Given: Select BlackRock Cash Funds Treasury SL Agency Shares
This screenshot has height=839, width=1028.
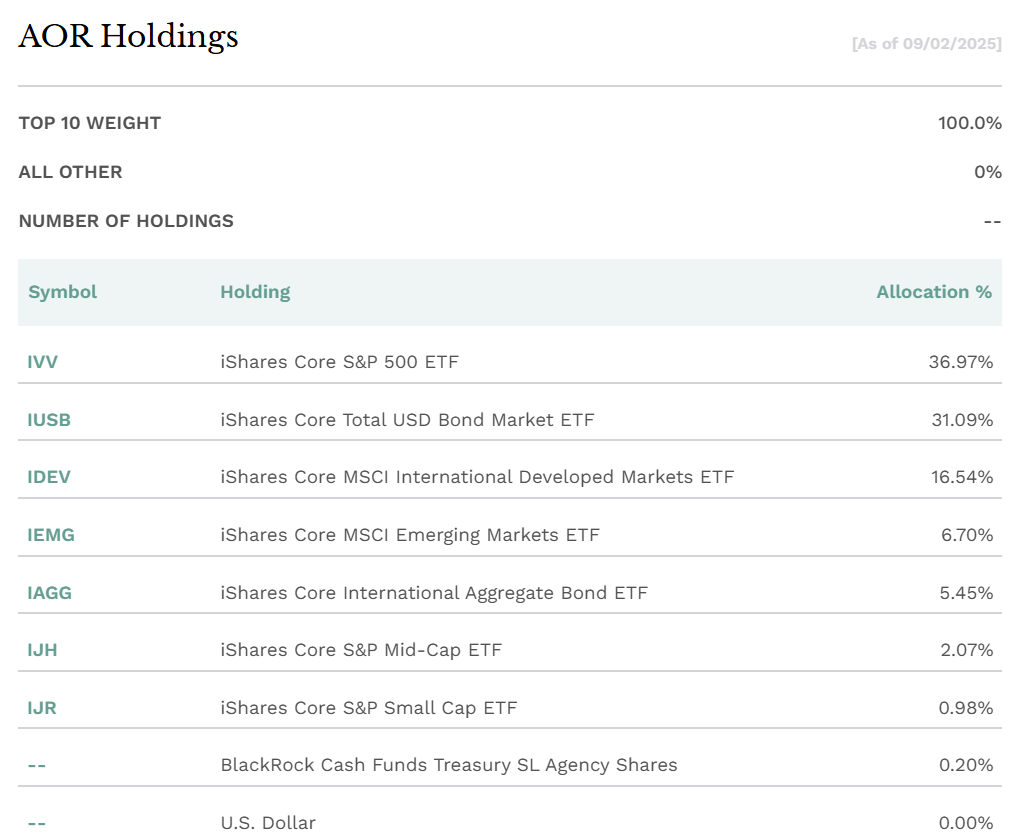Looking at the screenshot, I should pos(448,765).
